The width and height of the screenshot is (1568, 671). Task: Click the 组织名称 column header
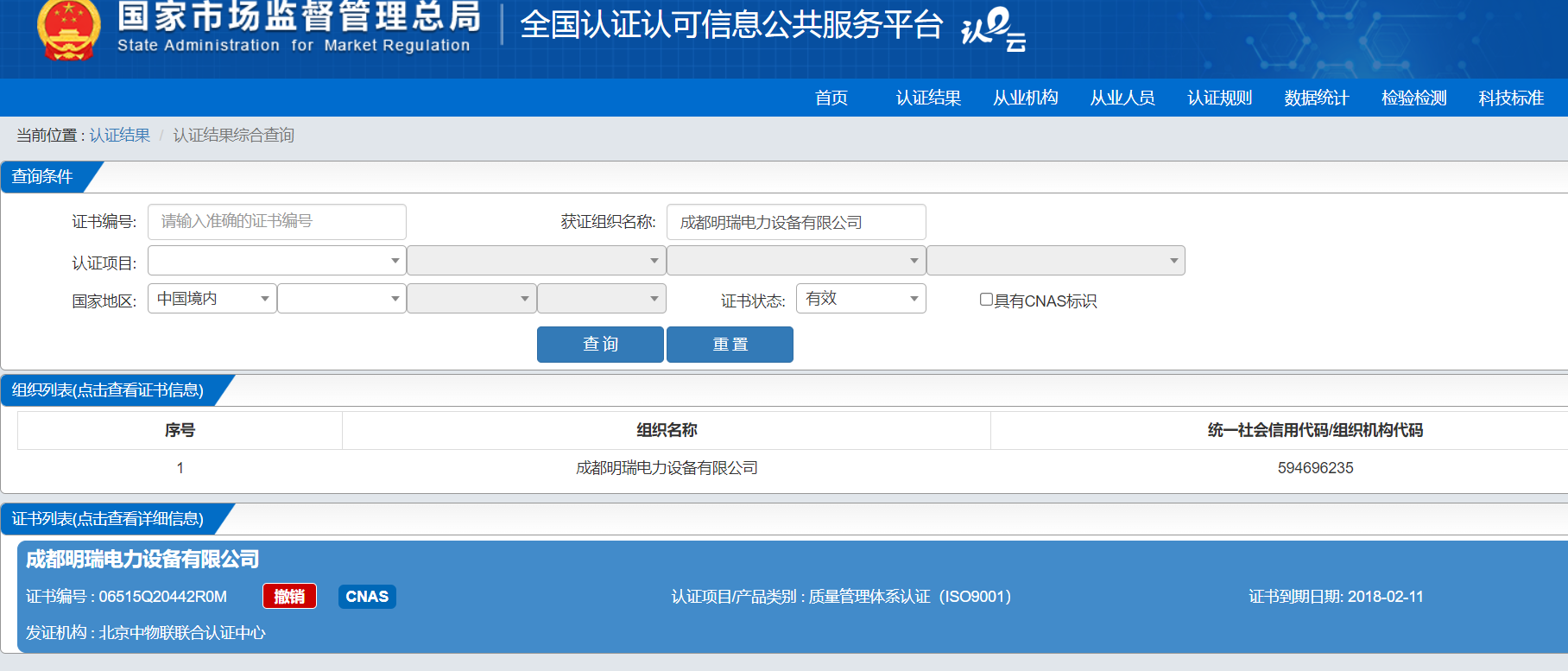click(667, 430)
